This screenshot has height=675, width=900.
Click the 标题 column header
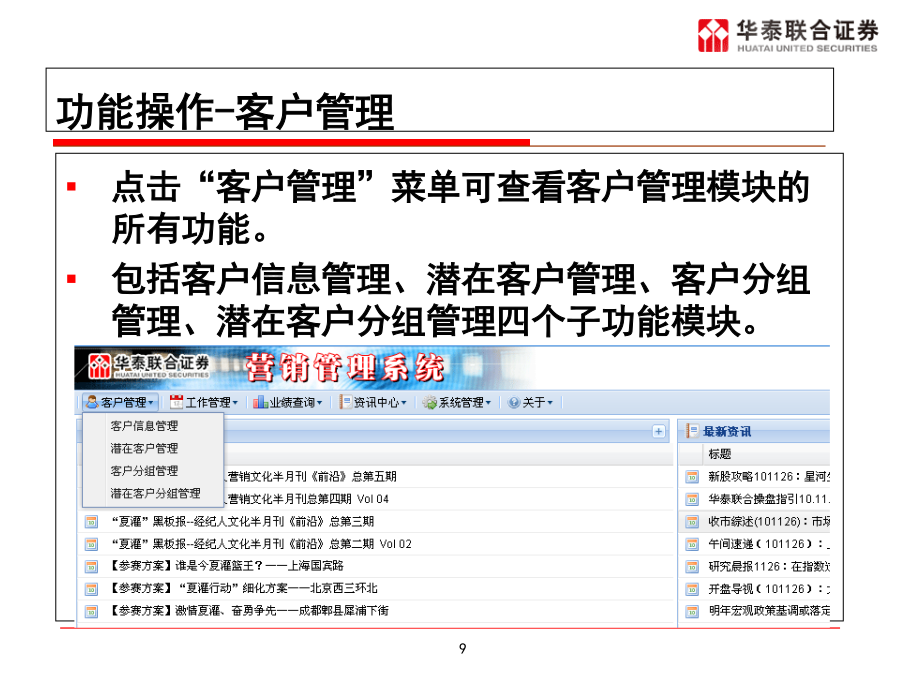(x=720, y=454)
